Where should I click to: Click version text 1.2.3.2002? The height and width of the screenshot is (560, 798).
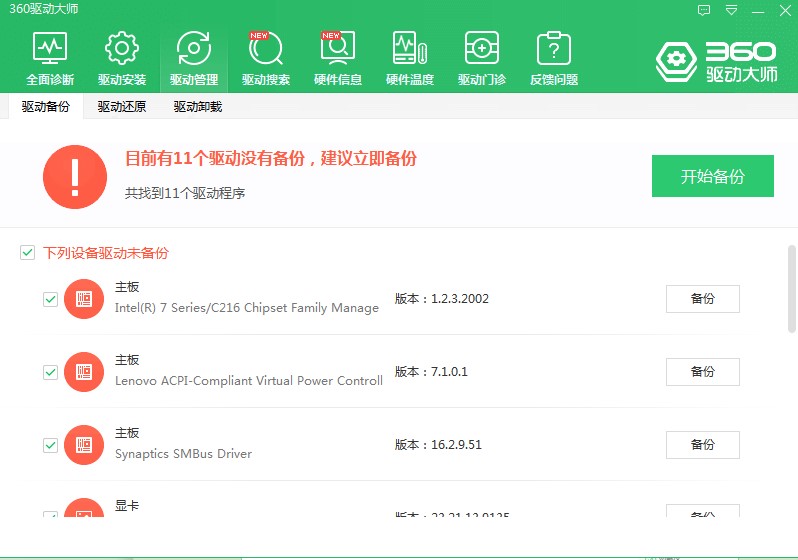(460, 299)
